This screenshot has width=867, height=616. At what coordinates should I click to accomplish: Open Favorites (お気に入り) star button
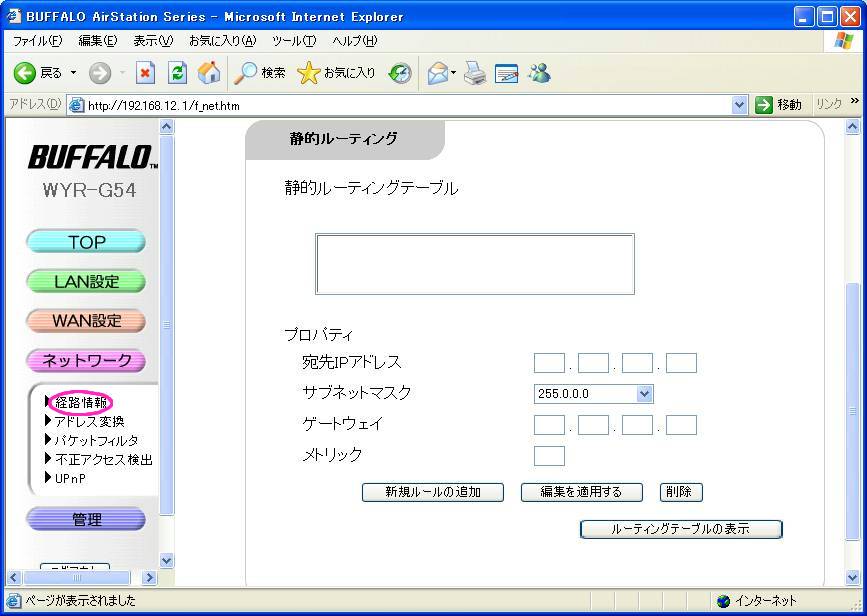click(x=337, y=73)
